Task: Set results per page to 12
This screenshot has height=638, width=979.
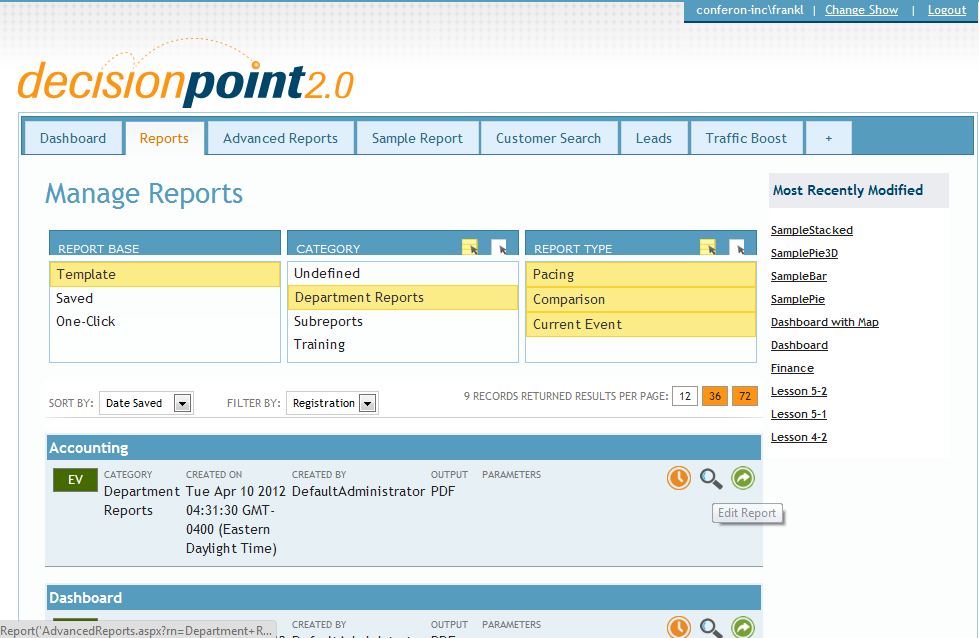Action: point(684,396)
